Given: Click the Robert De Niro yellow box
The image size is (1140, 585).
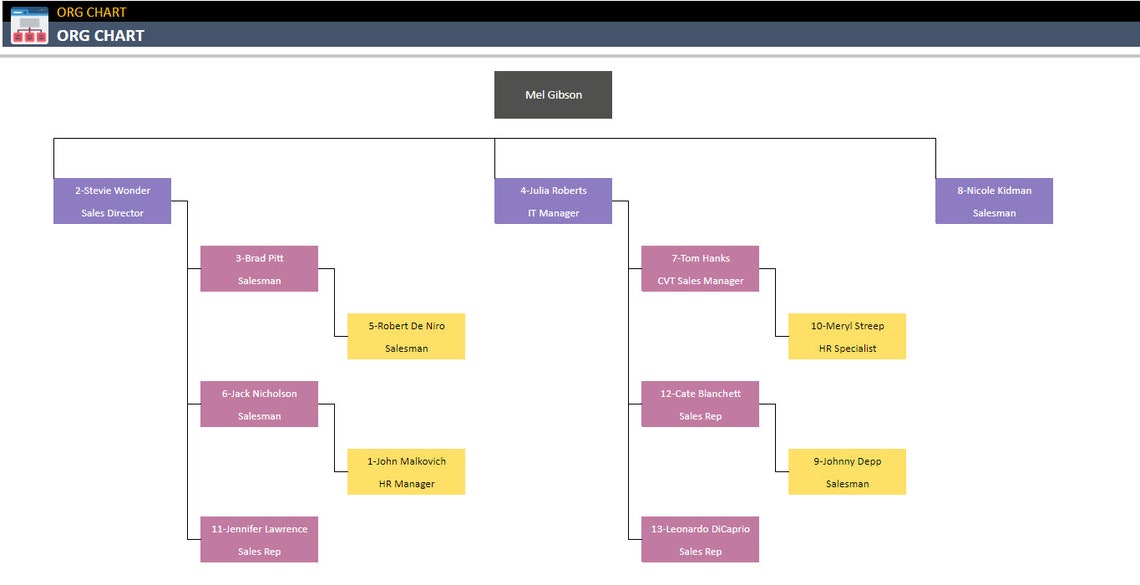Looking at the screenshot, I should (x=406, y=336).
